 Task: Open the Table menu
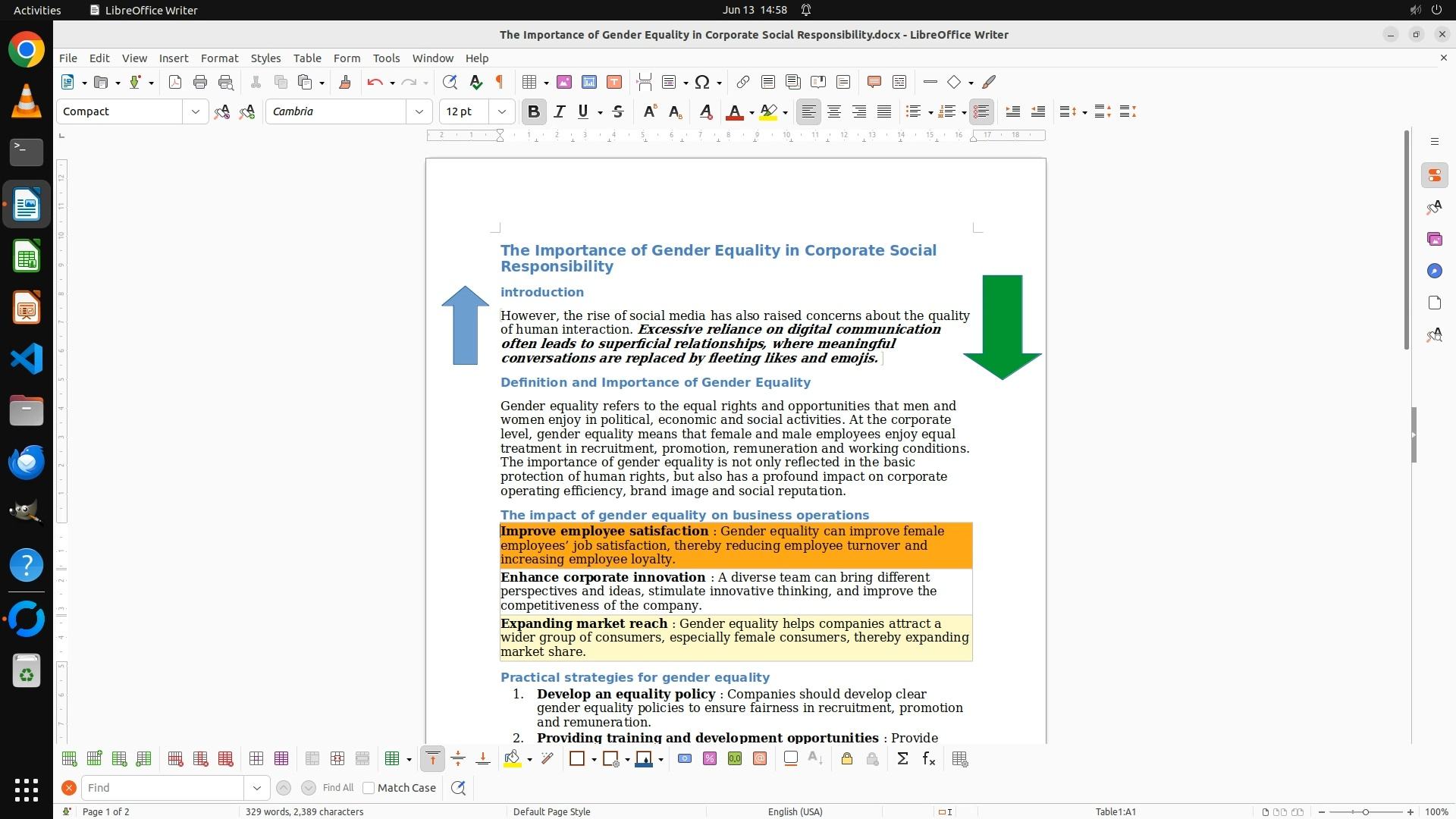[307, 58]
